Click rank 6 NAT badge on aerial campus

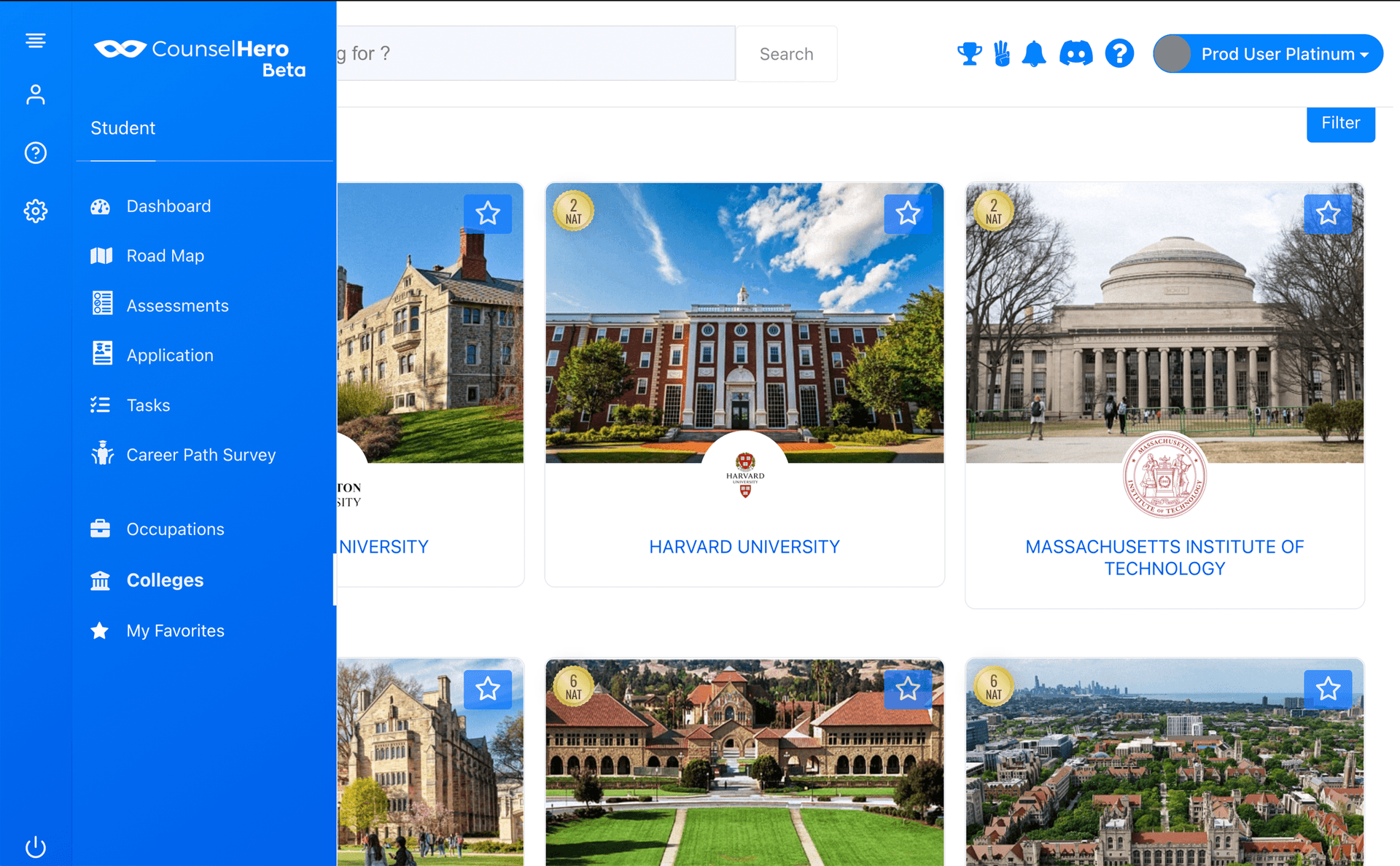tap(994, 687)
